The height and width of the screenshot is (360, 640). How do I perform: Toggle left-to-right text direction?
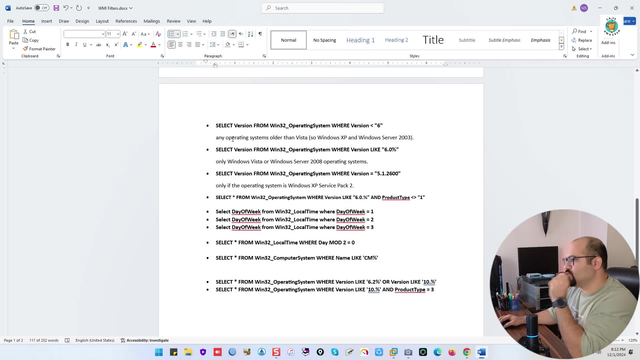click(x=232, y=34)
